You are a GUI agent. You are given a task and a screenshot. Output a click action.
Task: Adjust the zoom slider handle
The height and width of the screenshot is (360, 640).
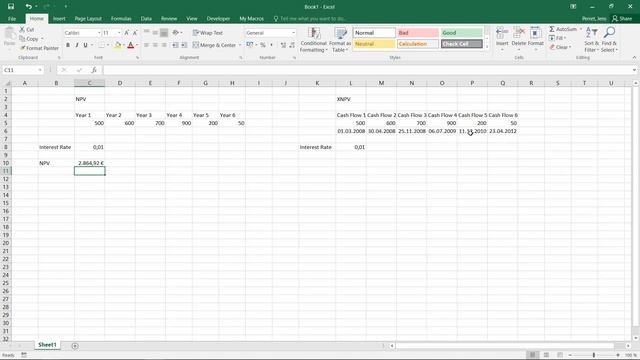(594, 355)
